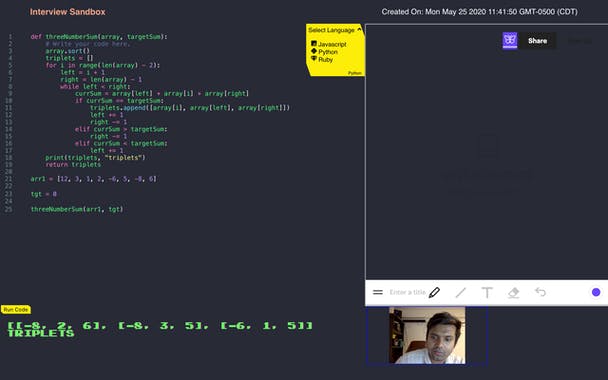
Task: Click the tgt = 0 line
Action: (x=43, y=194)
